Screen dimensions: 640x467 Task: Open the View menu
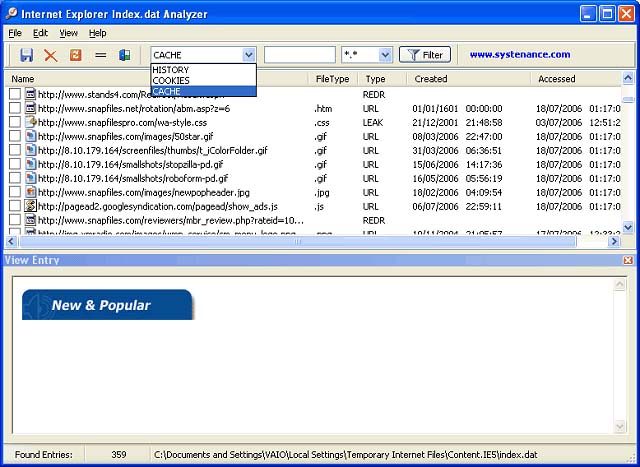pyautogui.click(x=68, y=33)
